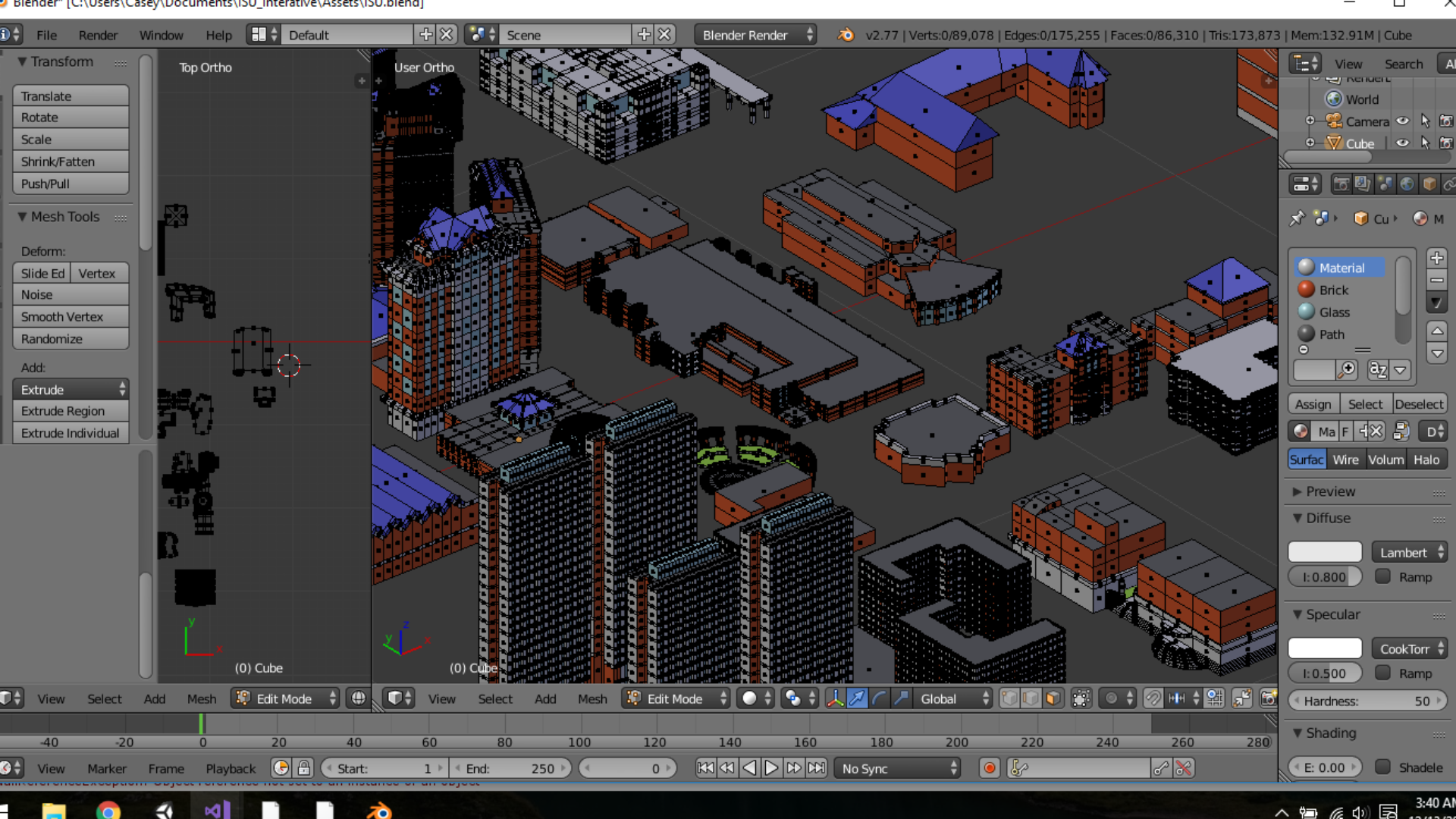This screenshot has width=1456, height=819.
Task: Click the pin context icon in properties
Action: [1297, 218]
